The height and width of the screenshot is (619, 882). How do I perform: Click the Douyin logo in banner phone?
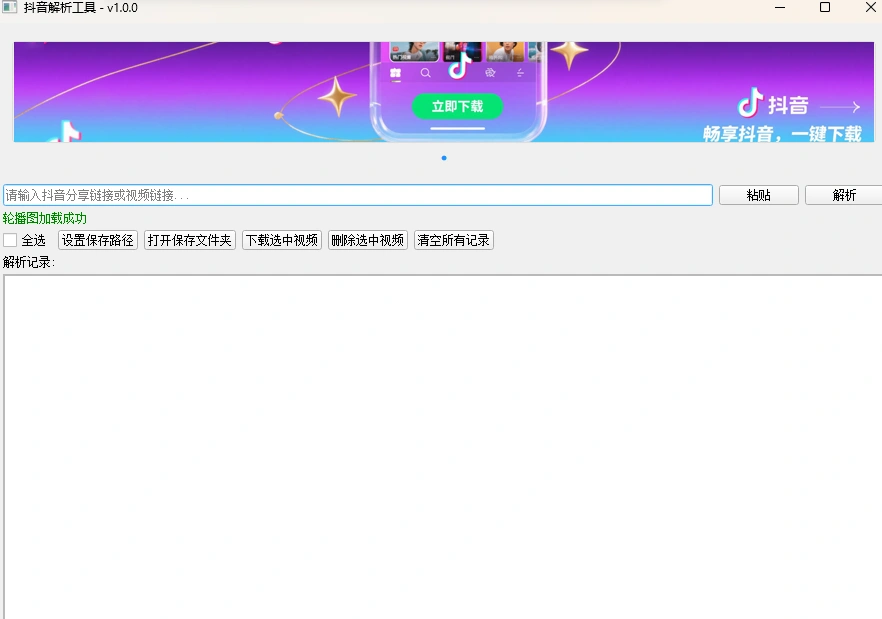(x=458, y=68)
